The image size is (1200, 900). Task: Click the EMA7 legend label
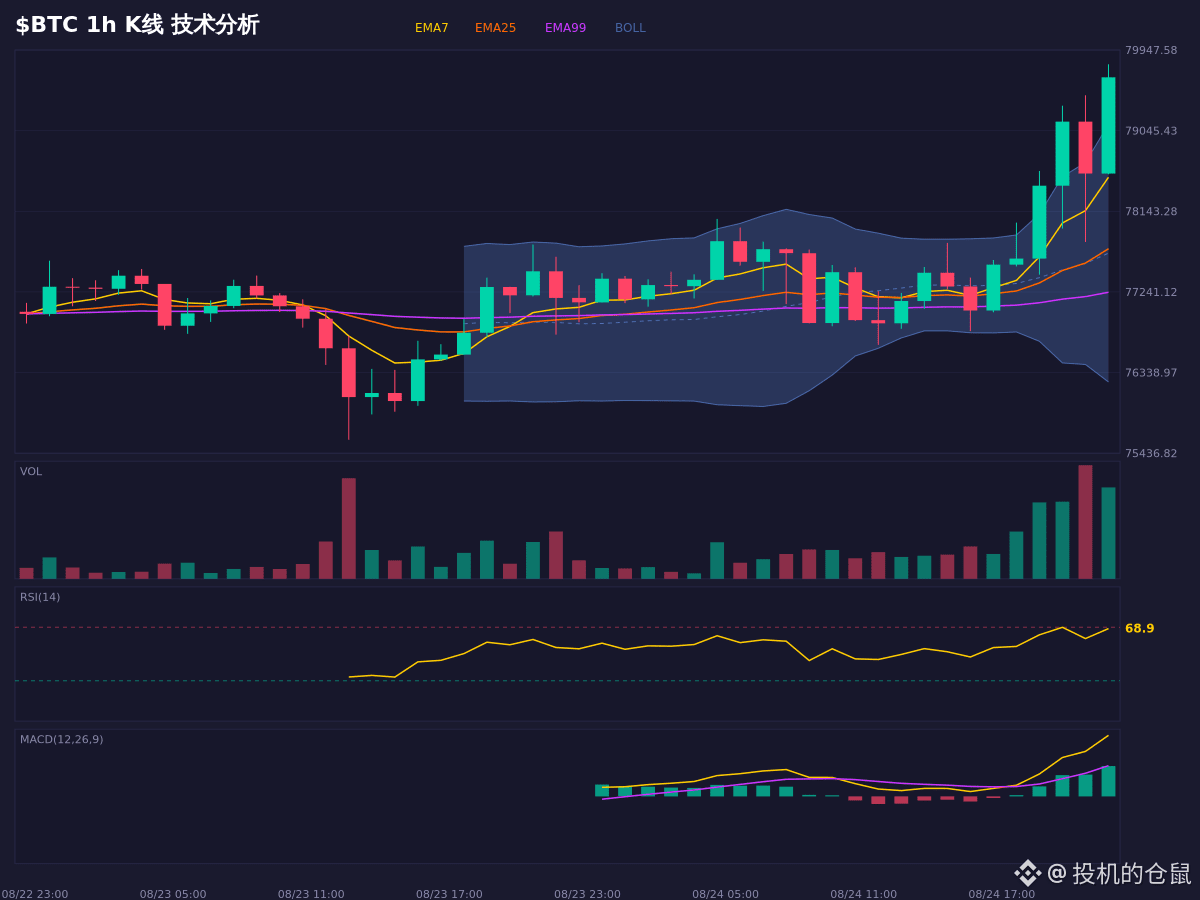point(431,28)
